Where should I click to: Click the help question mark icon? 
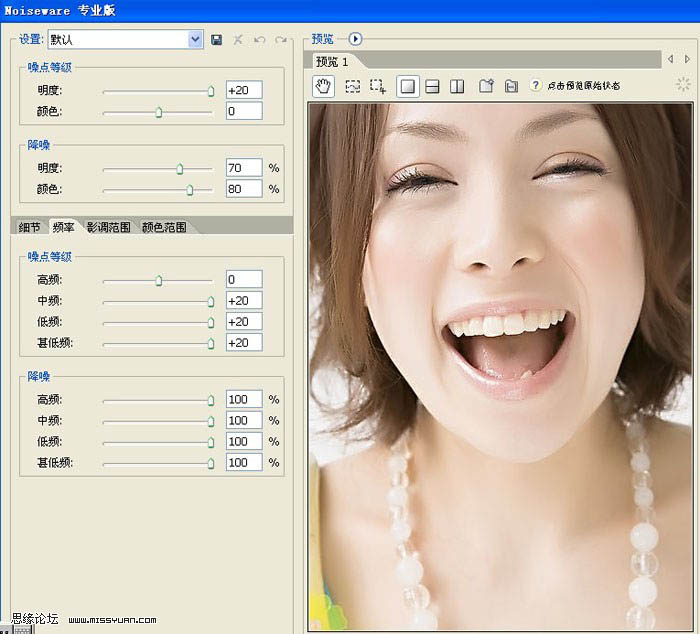[536, 87]
